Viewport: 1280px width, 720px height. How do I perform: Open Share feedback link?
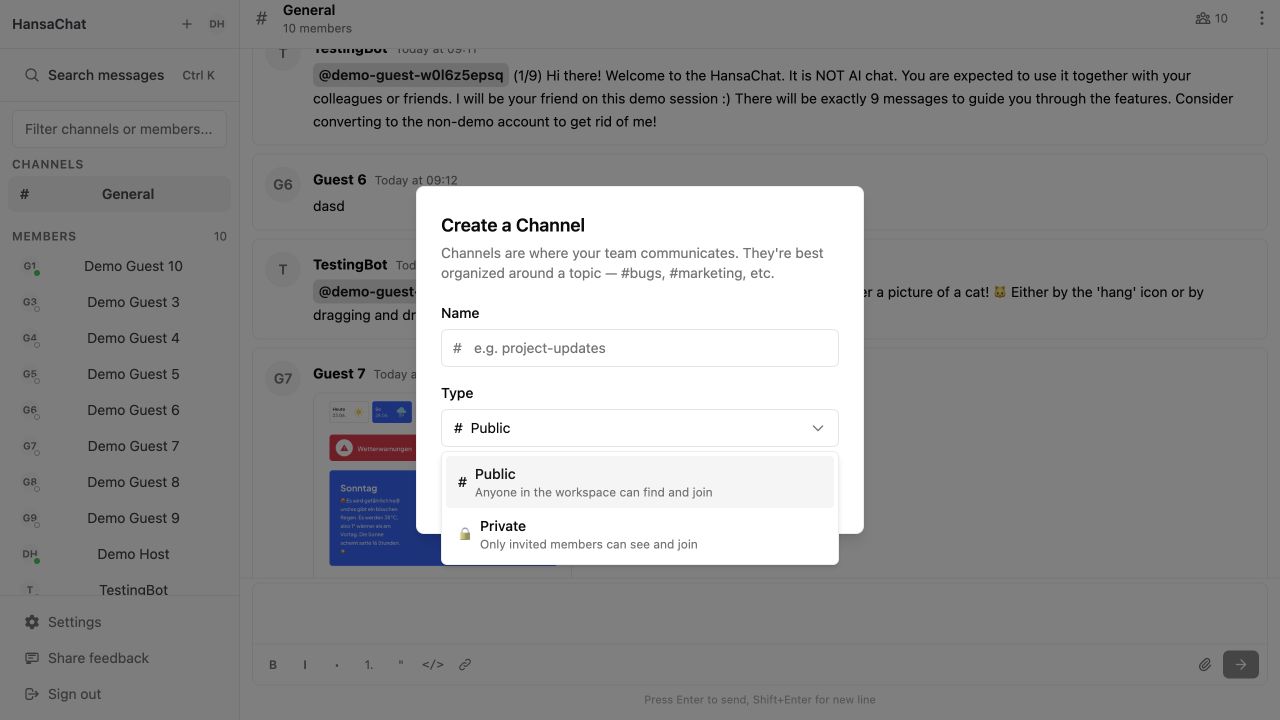coord(119,658)
